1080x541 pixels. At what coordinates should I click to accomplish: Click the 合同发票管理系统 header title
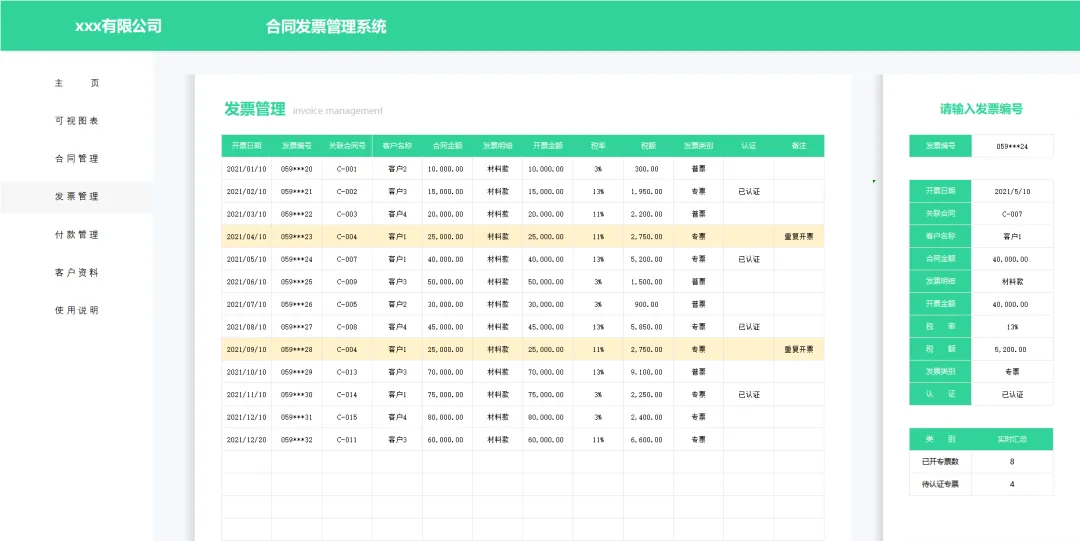[326, 26]
